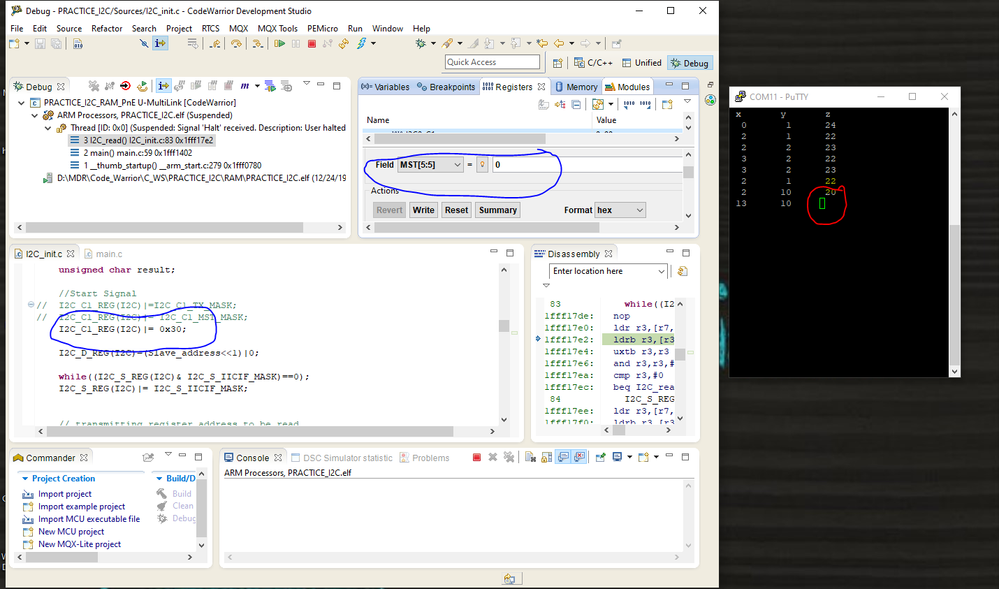Viewport: 999px width, 589px height.
Task: Click the layout icon in Registers toolbar
Action: coord(598,105)
